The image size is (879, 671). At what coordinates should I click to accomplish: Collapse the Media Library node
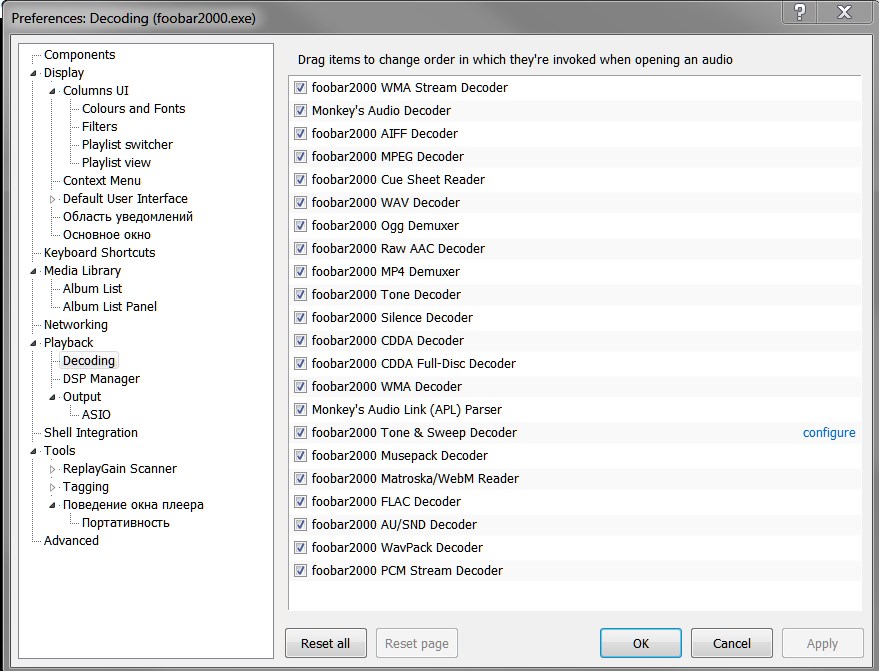pyautogui.click(x=35, y=271)
